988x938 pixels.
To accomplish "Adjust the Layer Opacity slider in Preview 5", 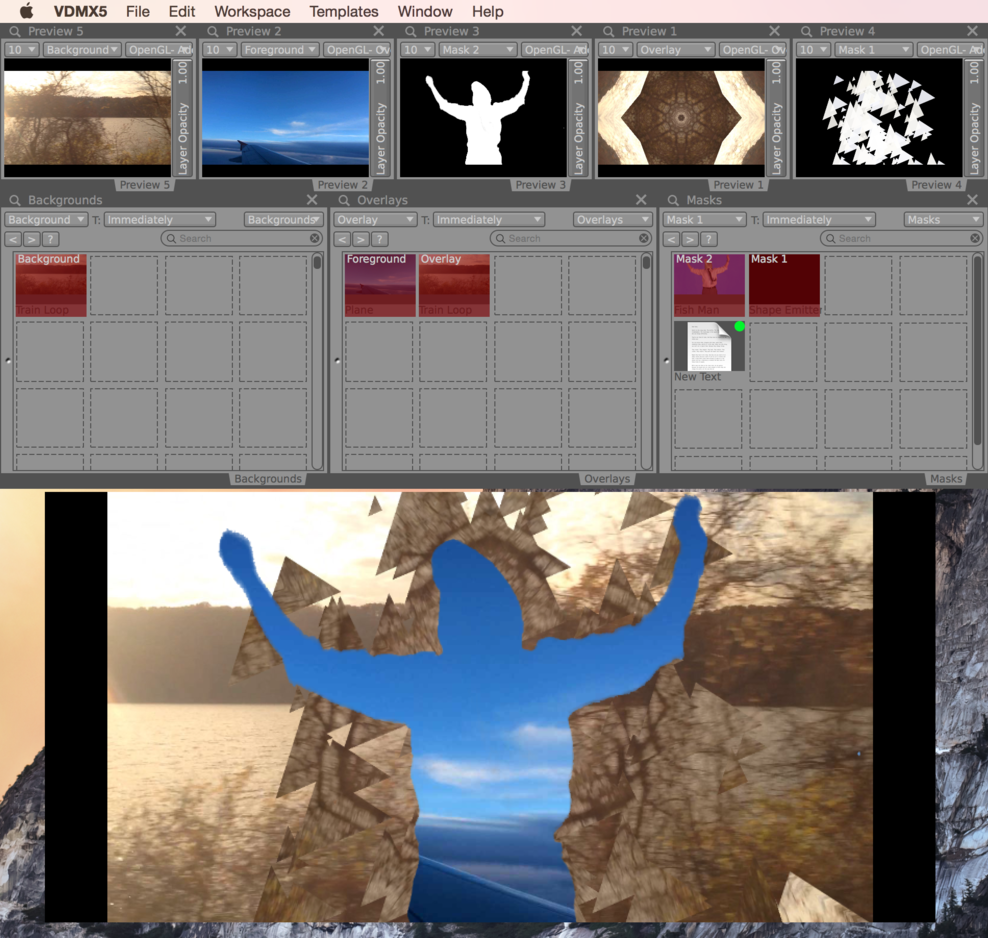I will tap(182, 118).
